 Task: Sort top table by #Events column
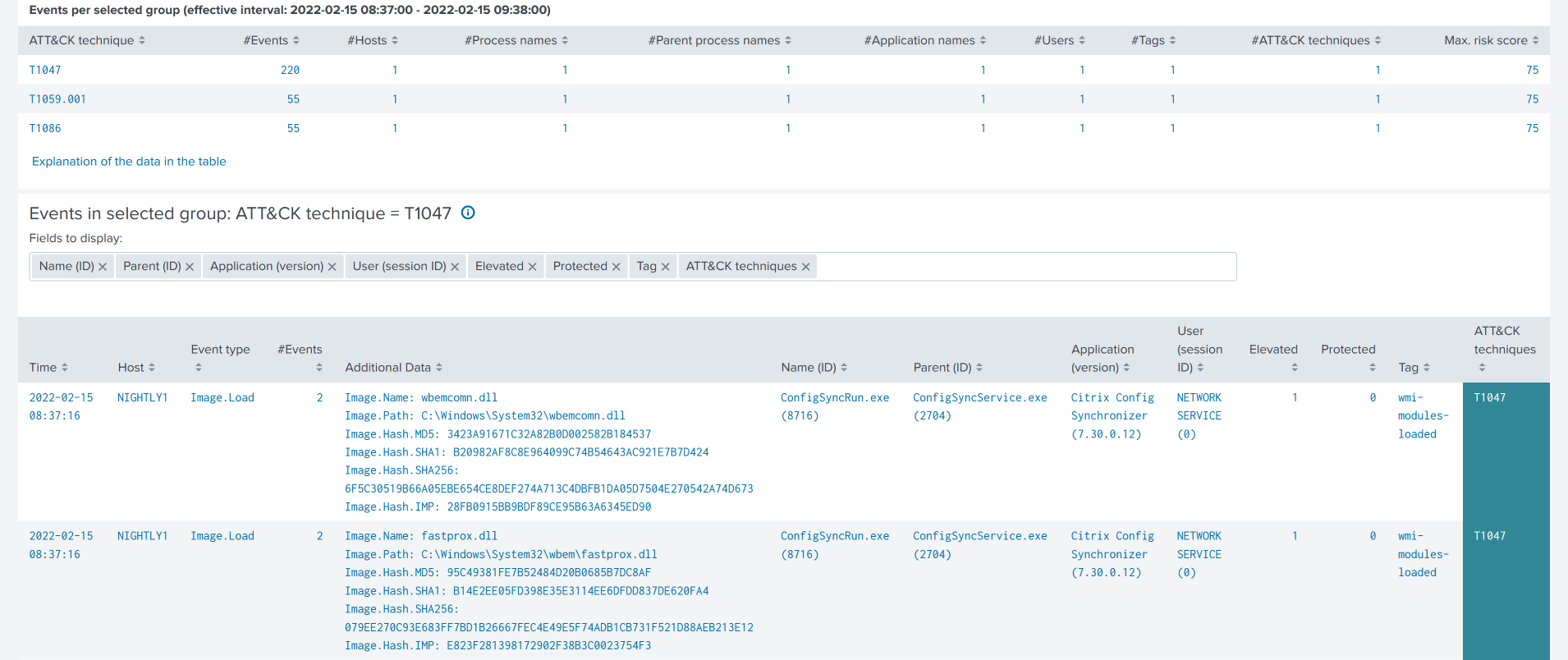[272, 40]
